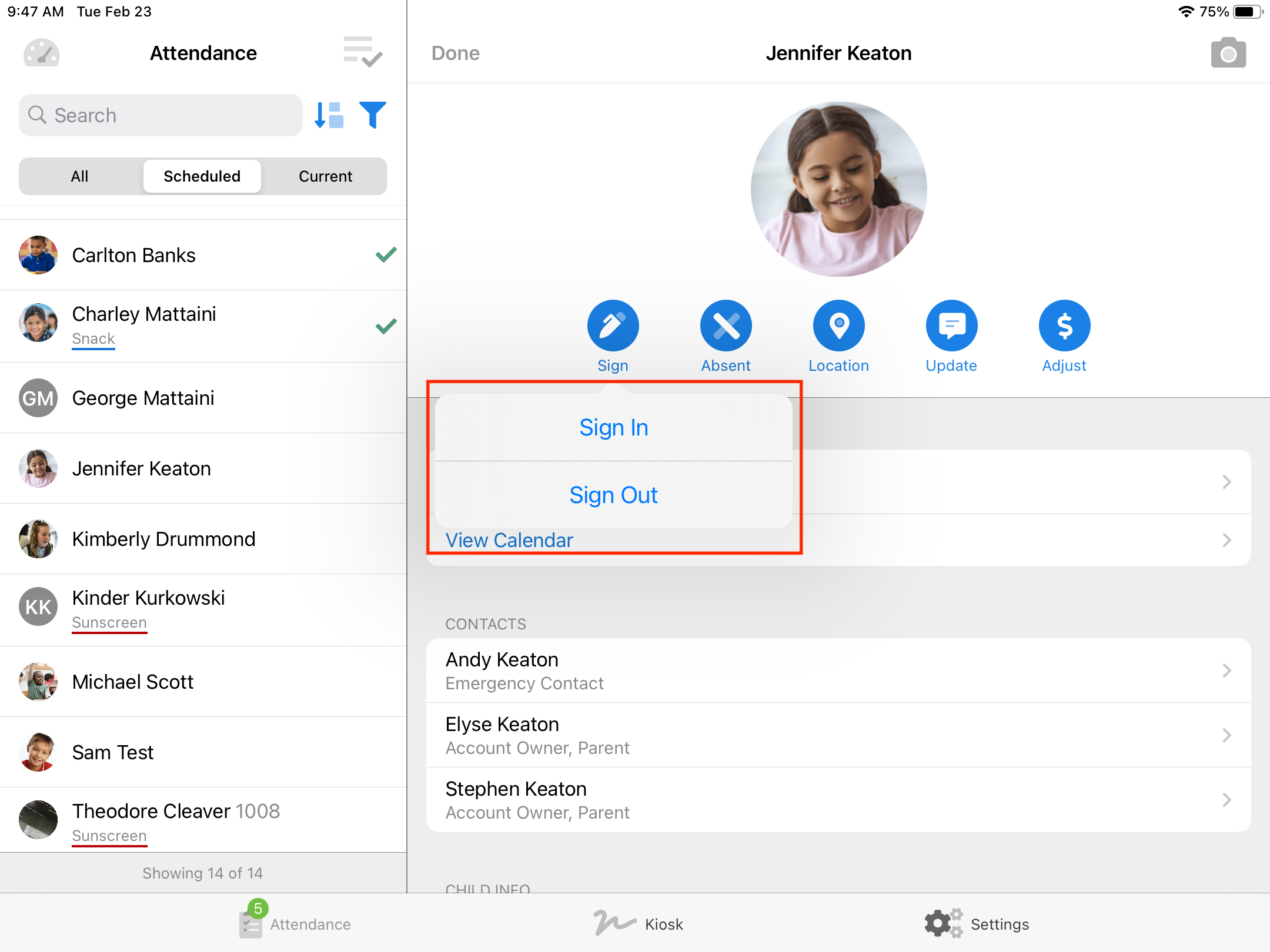Click Charley Mattaini's avatar photo

(38, 323)
